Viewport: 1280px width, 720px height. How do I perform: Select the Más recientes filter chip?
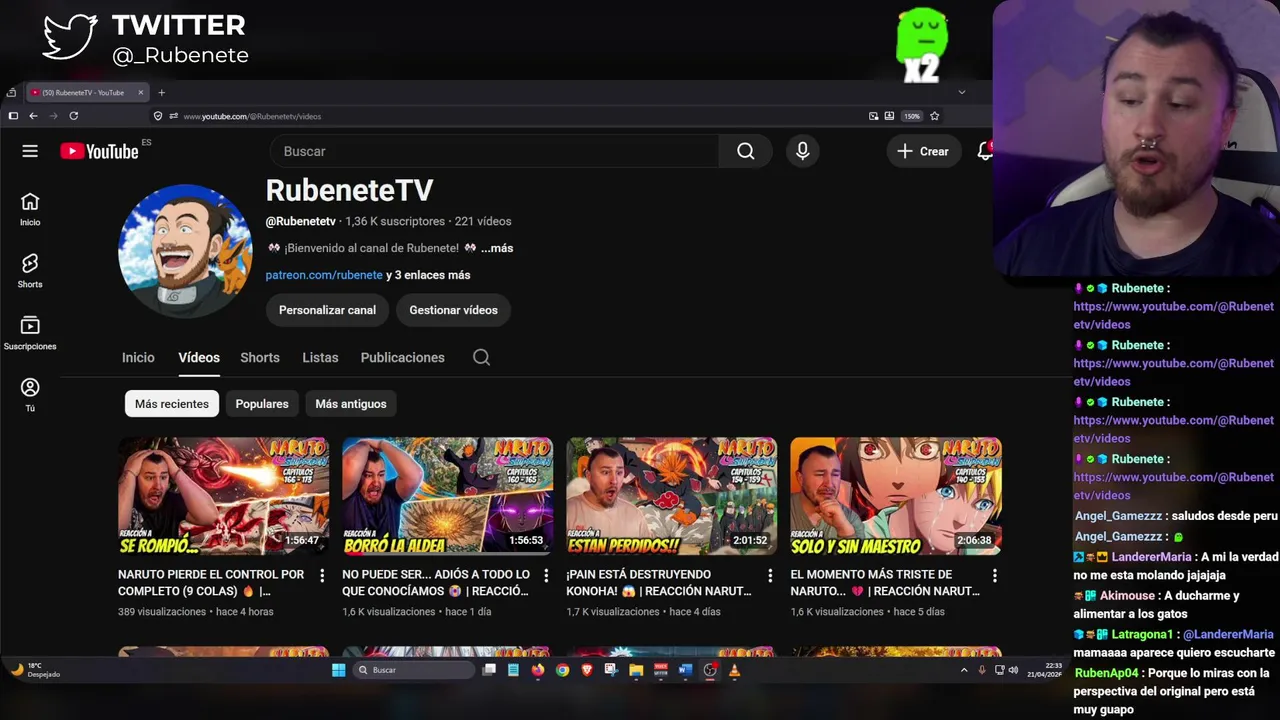pos(172,404)
